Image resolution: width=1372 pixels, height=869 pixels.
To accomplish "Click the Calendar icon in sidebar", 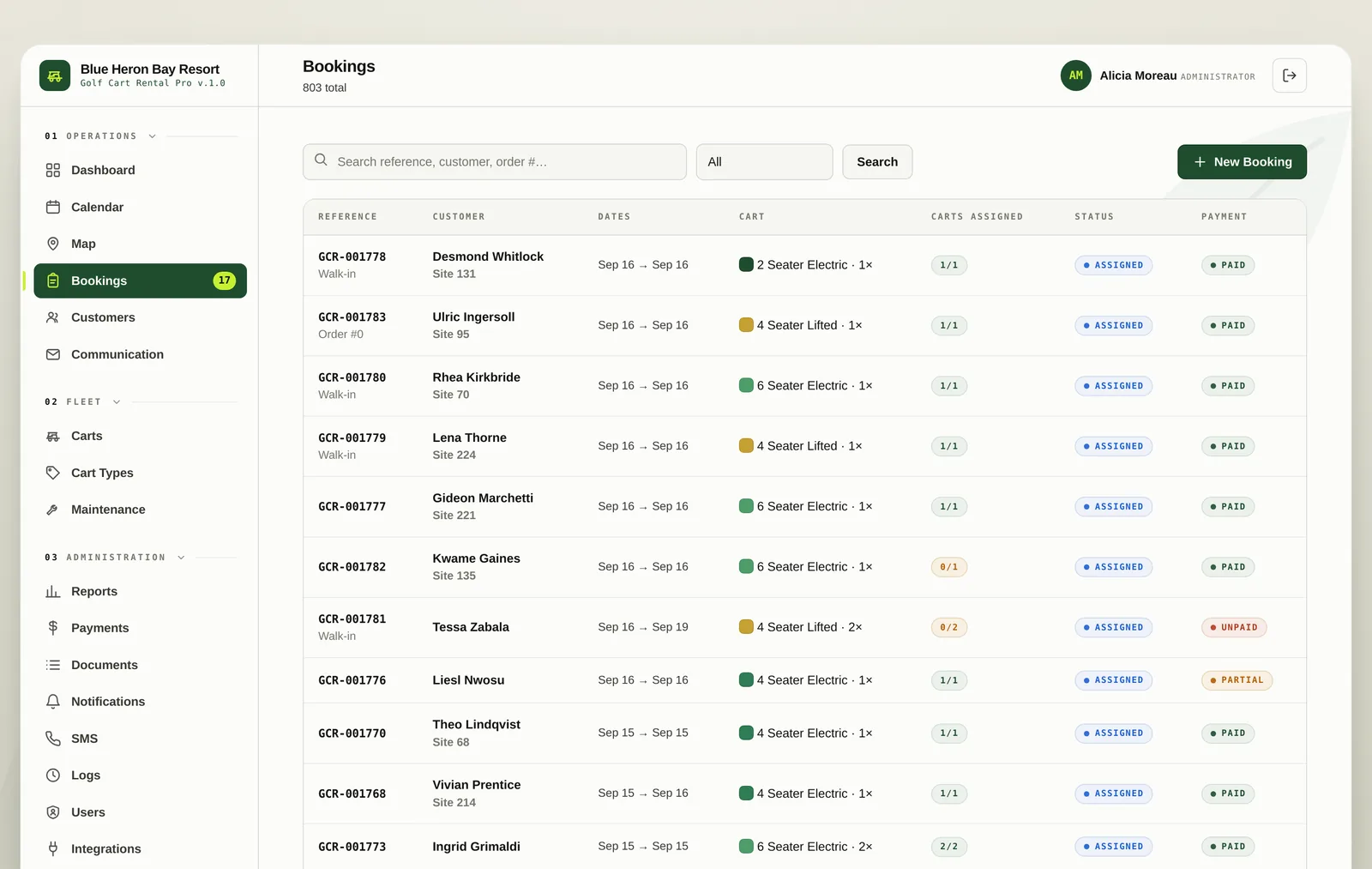I will click(53, 207).
